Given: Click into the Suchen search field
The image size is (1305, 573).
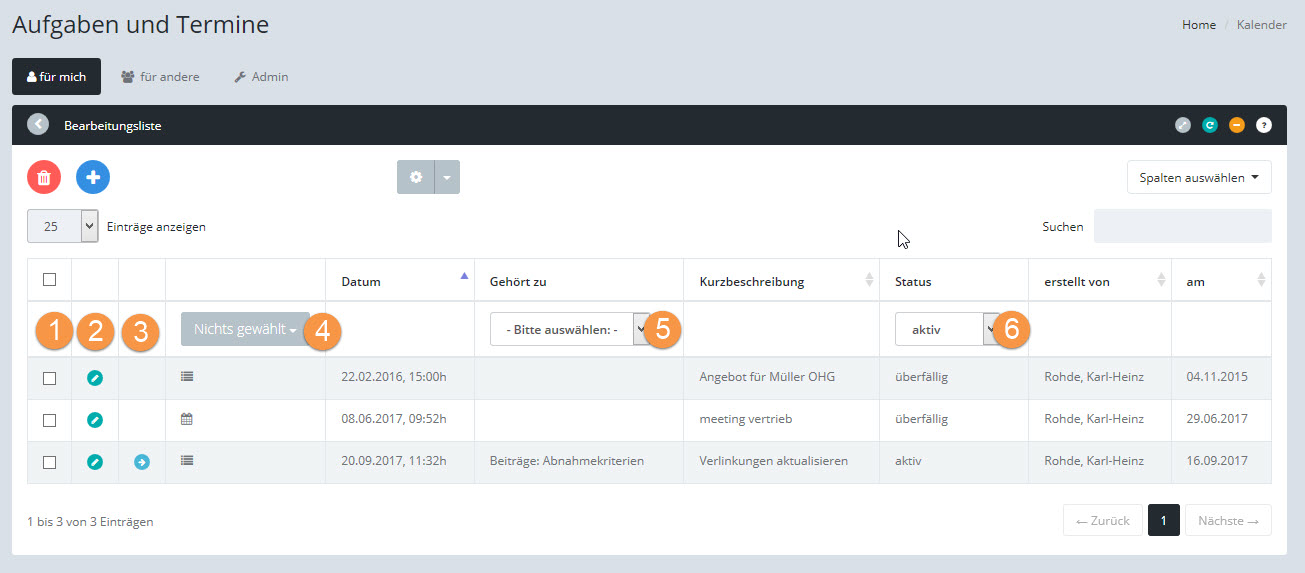Looking at the screenshot, I should click(1182, 226).
